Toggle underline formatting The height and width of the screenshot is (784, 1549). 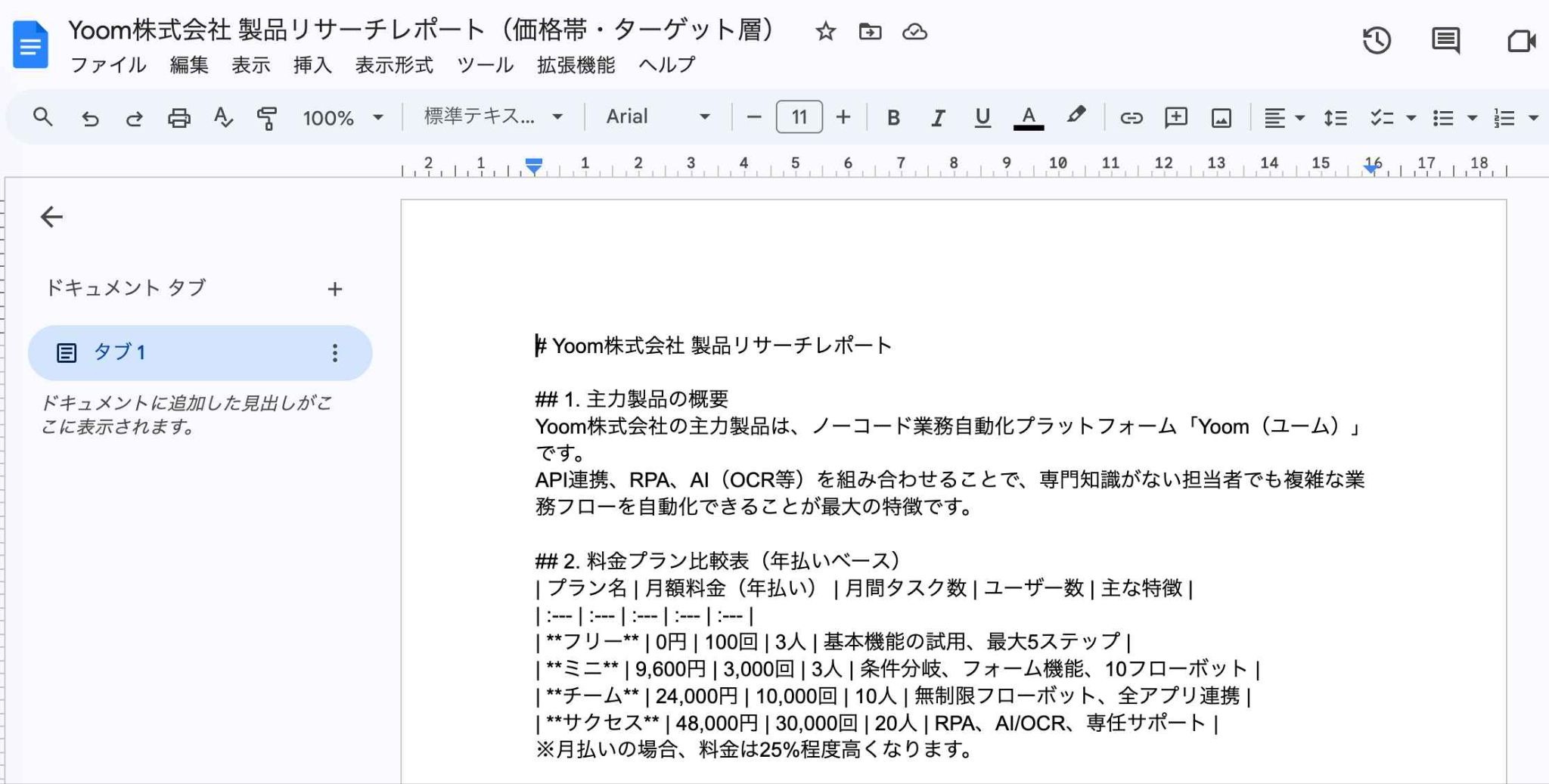(982, 118)
